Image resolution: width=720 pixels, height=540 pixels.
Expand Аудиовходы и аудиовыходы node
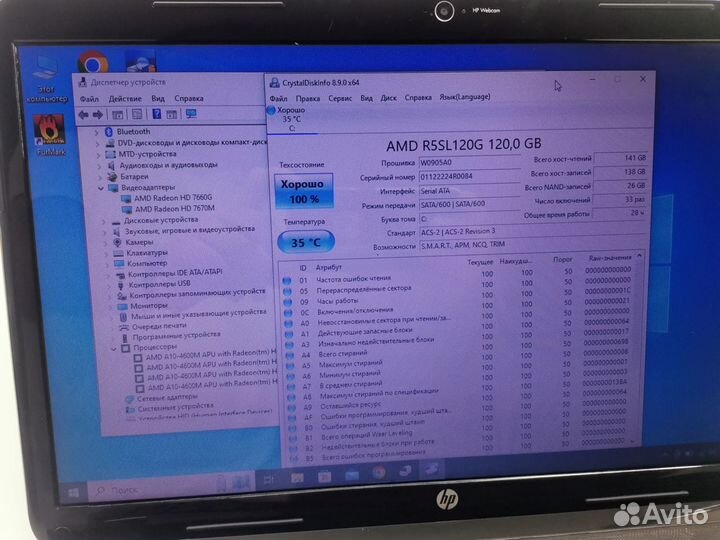click(99, 166)
